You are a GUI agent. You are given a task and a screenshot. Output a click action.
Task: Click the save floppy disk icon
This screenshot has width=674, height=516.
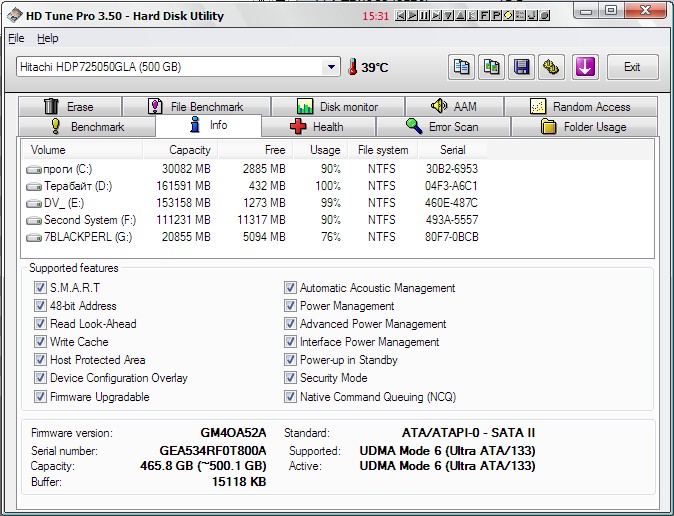click(x=521, y=67)
